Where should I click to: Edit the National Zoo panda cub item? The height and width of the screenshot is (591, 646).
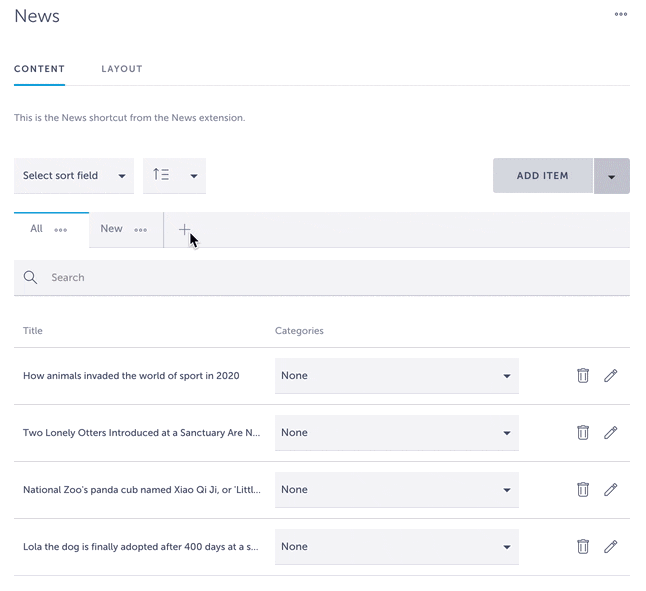[x=611, y=490]
